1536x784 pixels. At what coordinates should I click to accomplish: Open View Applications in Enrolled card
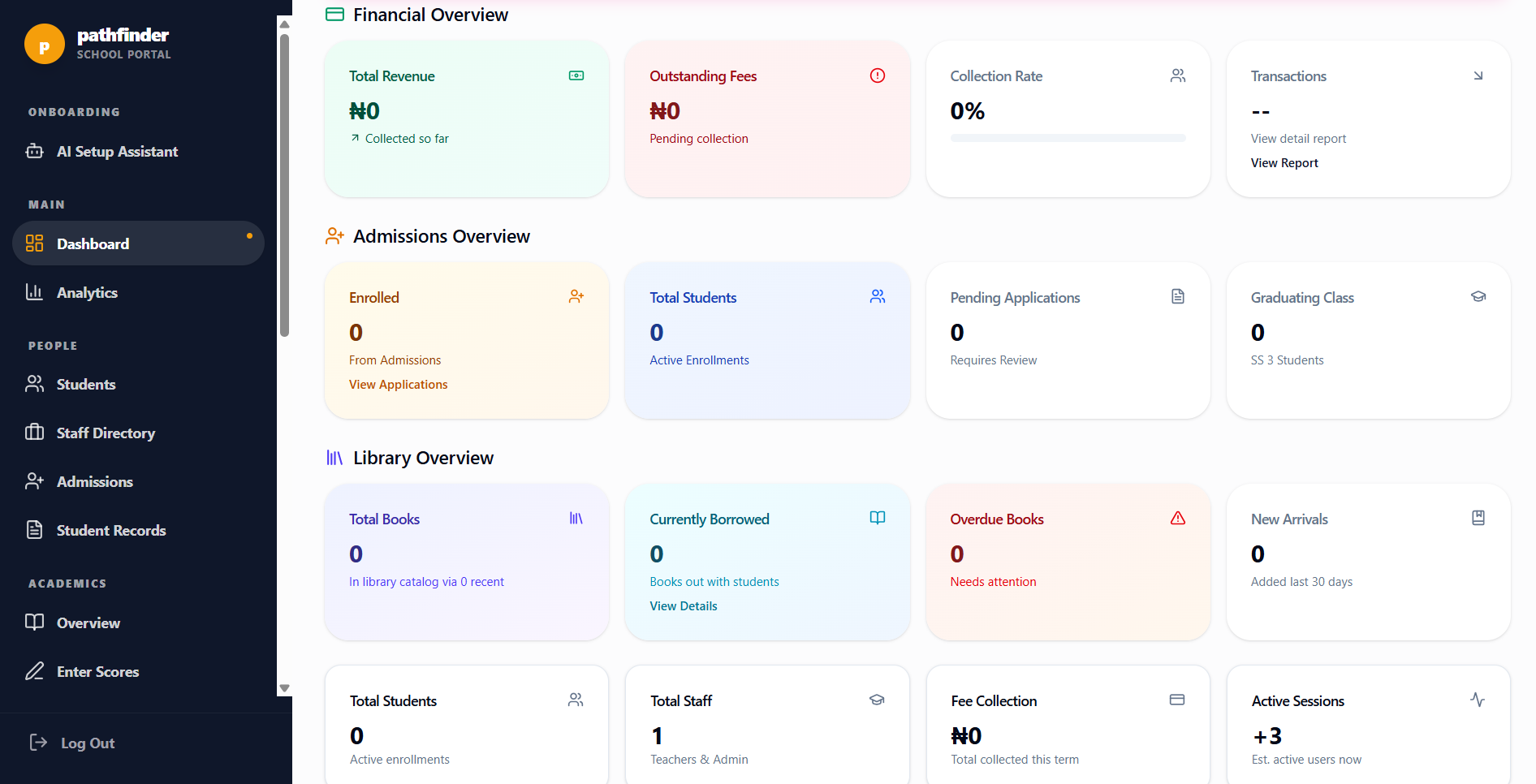[x=398, y=385]
